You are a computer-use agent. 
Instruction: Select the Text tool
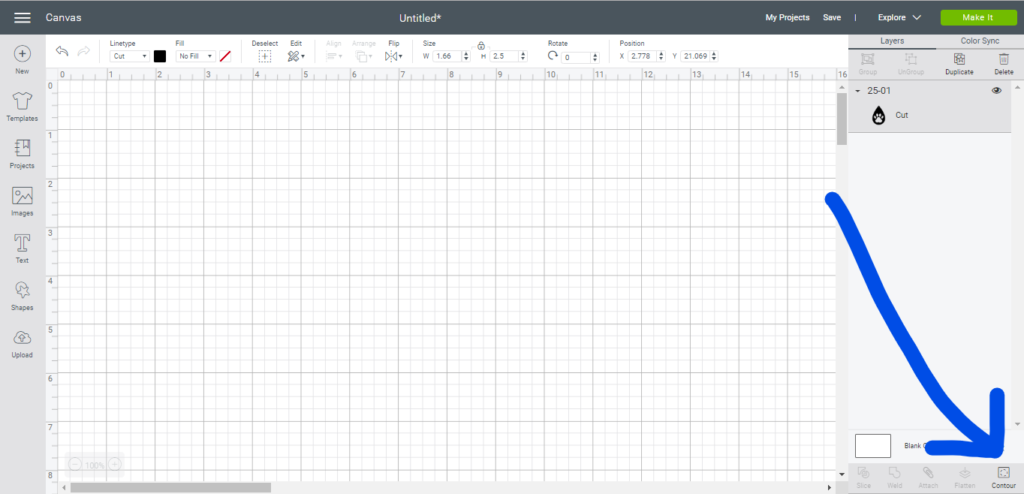(x=22, y=247)
